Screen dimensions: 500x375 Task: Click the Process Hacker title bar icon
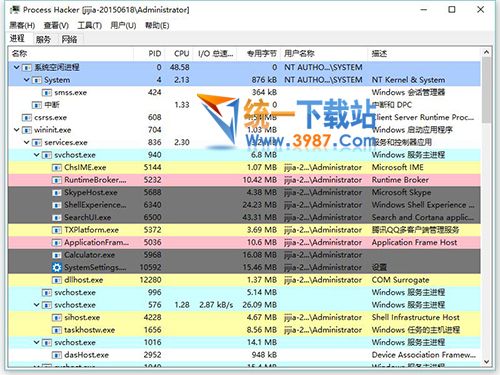pos(15,10)
